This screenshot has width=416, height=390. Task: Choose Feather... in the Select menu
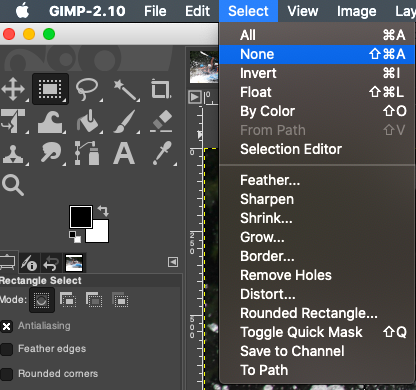[317, 180]
